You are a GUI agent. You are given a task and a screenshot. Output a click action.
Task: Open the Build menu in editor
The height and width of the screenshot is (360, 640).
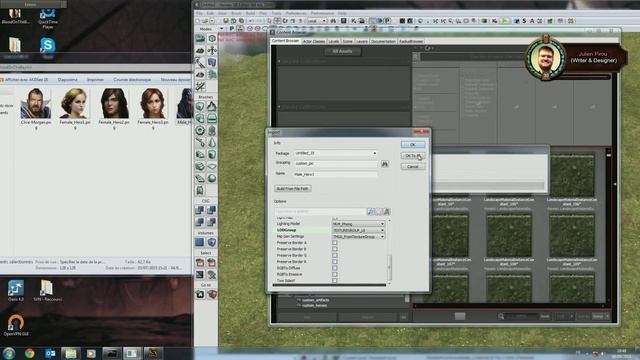click(250, 13)
